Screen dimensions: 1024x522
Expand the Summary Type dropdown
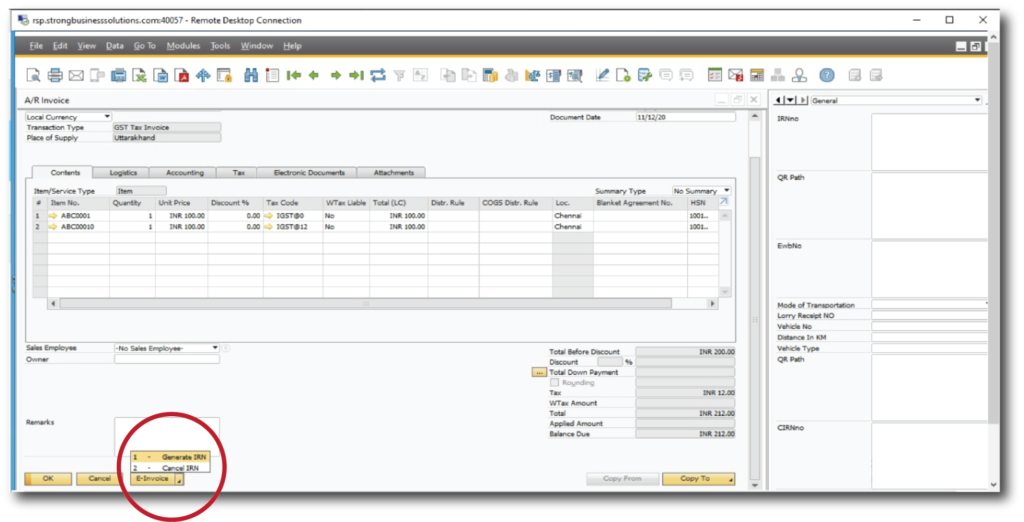(x=726, y=190)
